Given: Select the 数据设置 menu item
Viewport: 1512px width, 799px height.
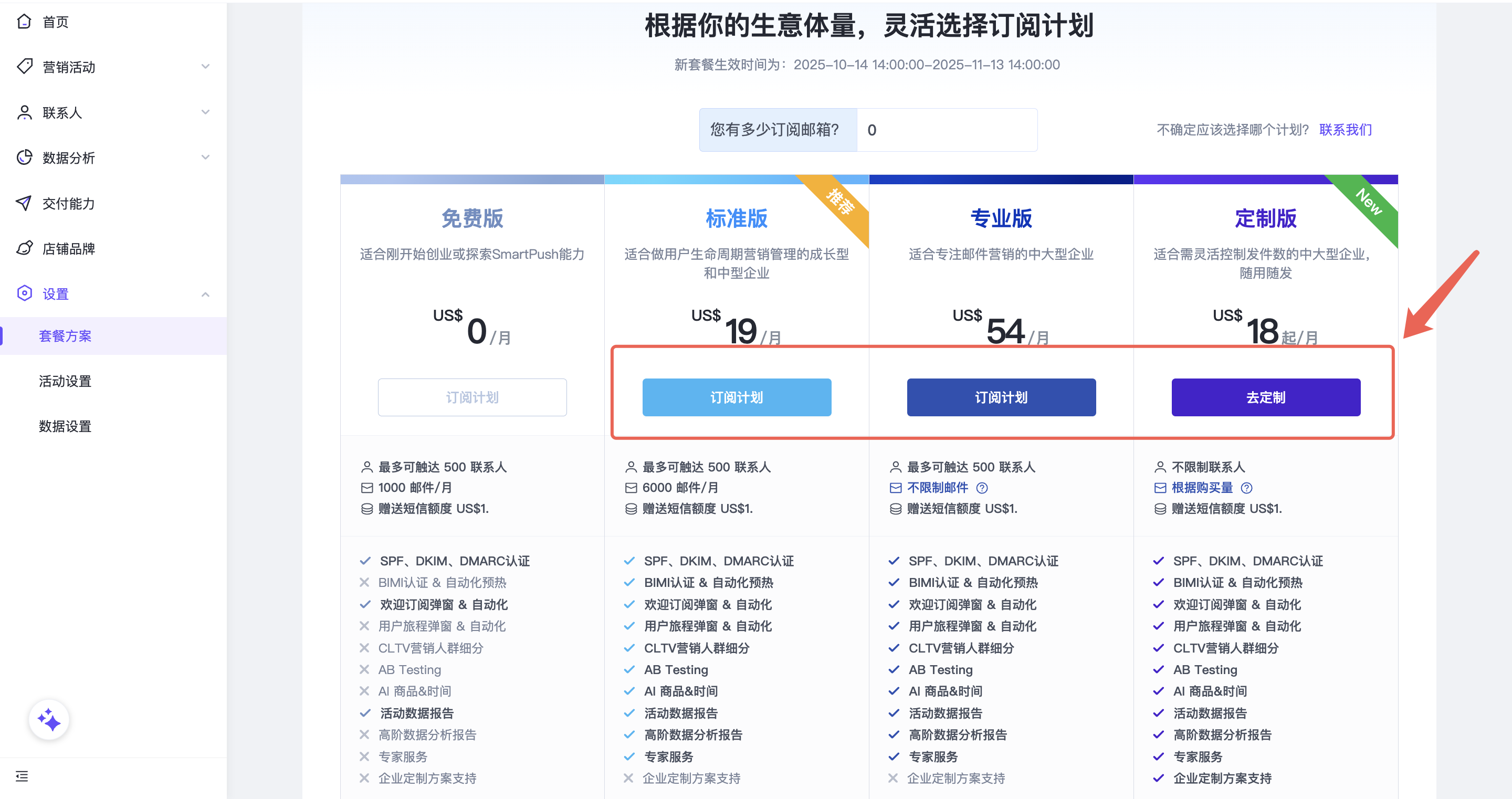Looking at the screenshot, I should 64,426.
